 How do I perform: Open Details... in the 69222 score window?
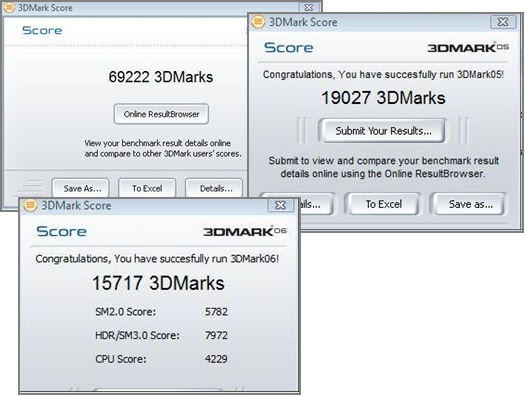(214, 188)
